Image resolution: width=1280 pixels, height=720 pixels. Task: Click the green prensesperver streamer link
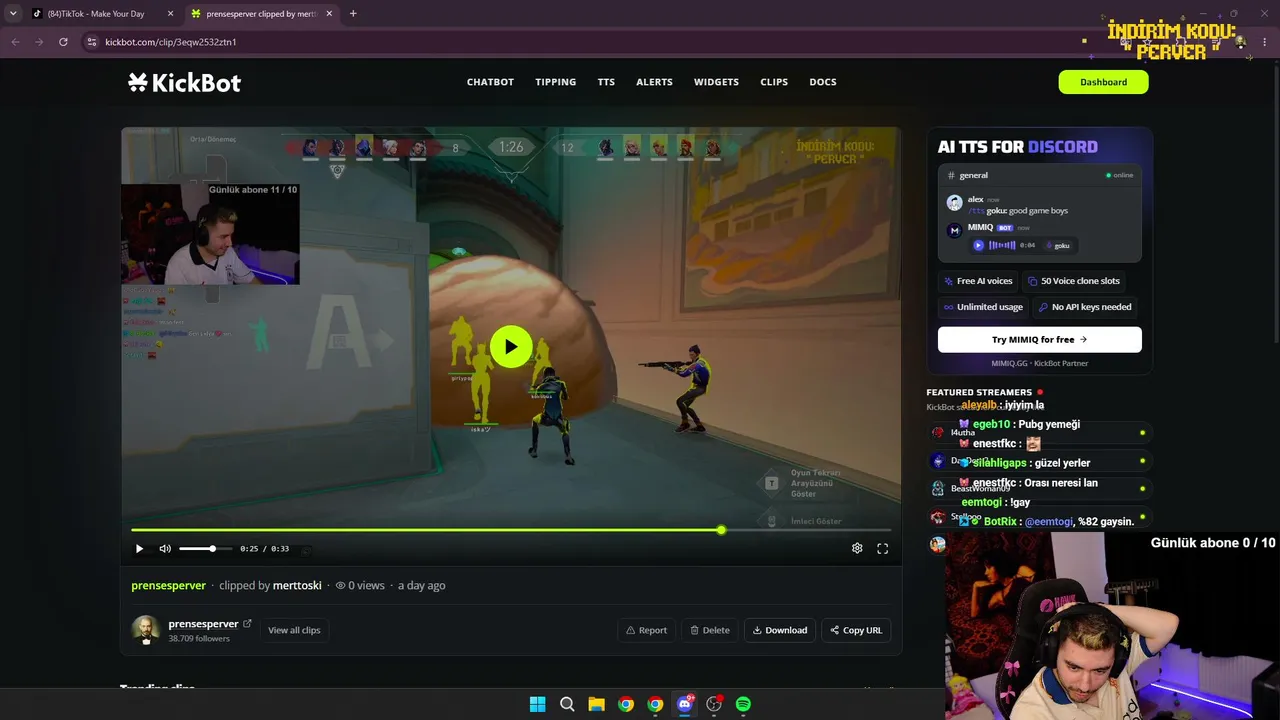pos(168,585)
